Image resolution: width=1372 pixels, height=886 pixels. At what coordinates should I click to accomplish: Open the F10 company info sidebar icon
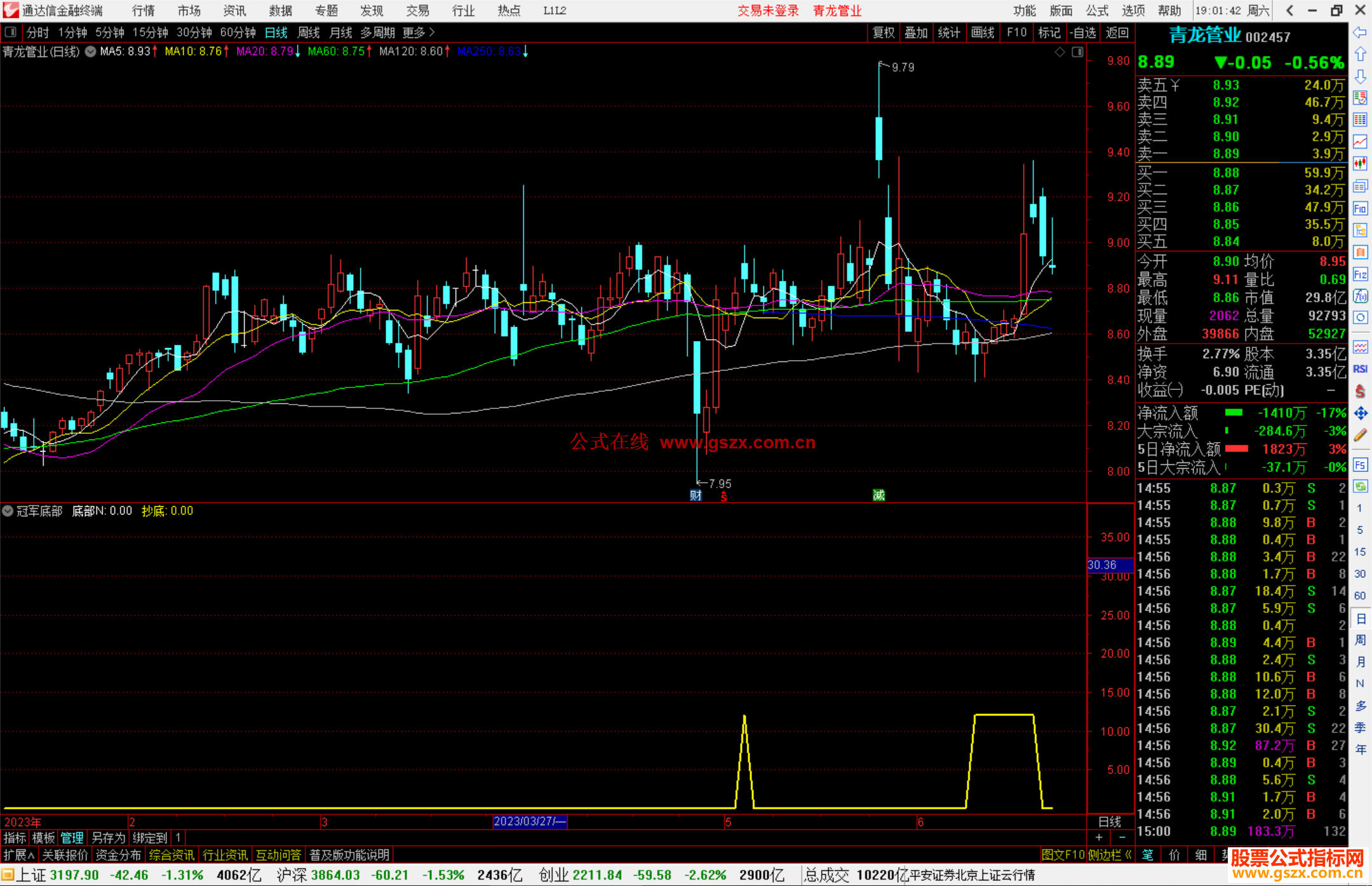[x=1360, y=209]
